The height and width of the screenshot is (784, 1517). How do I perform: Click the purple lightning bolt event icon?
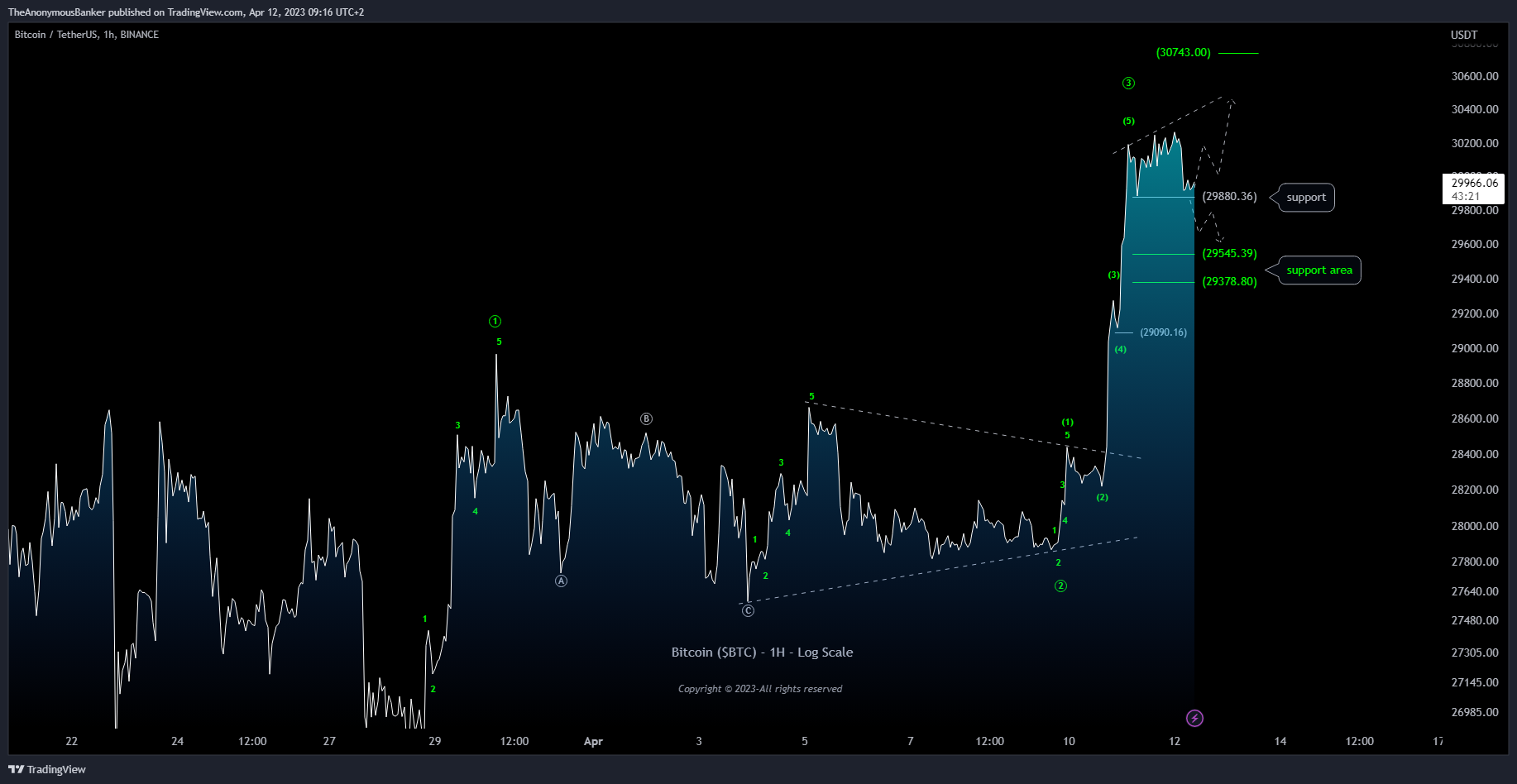(1194, 718)
